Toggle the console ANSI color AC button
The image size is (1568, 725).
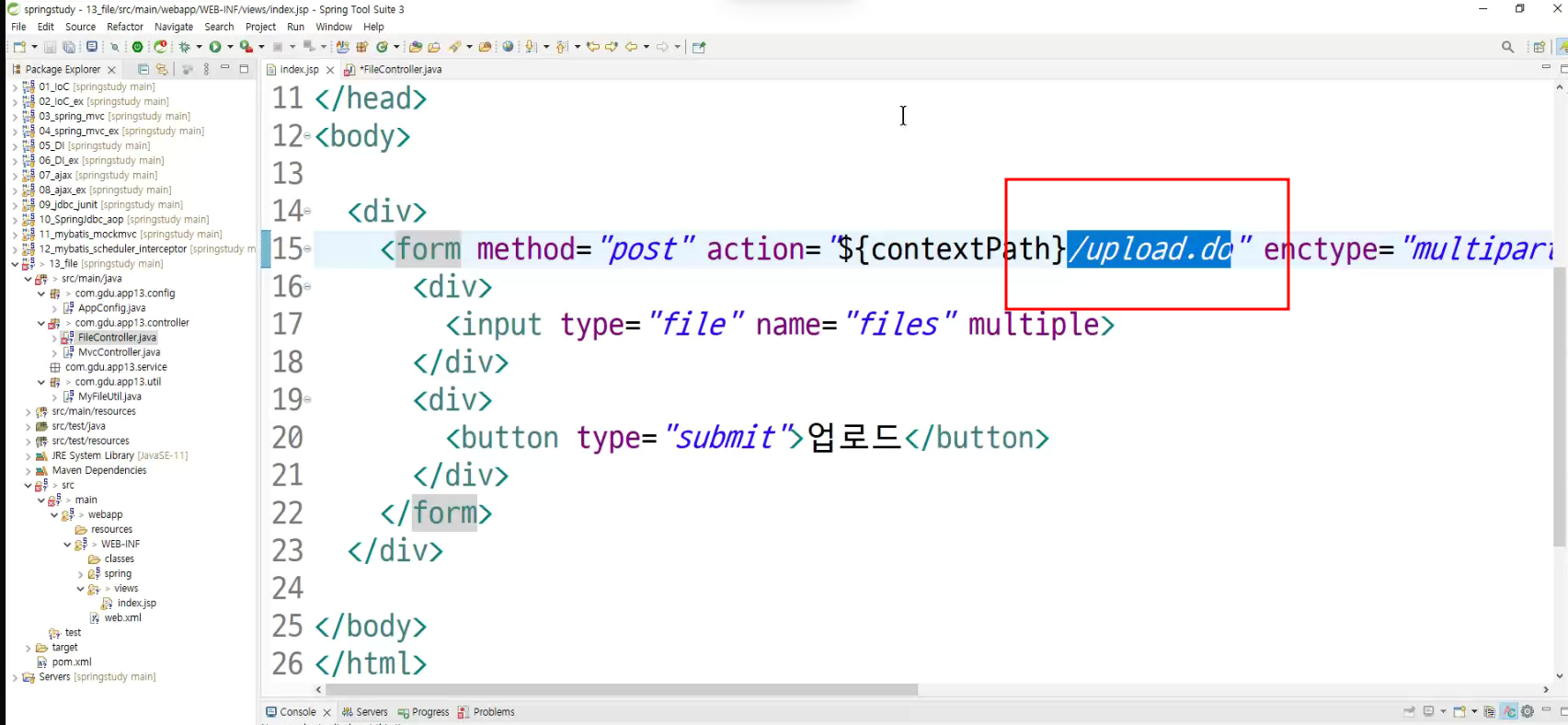(1508, 711)
